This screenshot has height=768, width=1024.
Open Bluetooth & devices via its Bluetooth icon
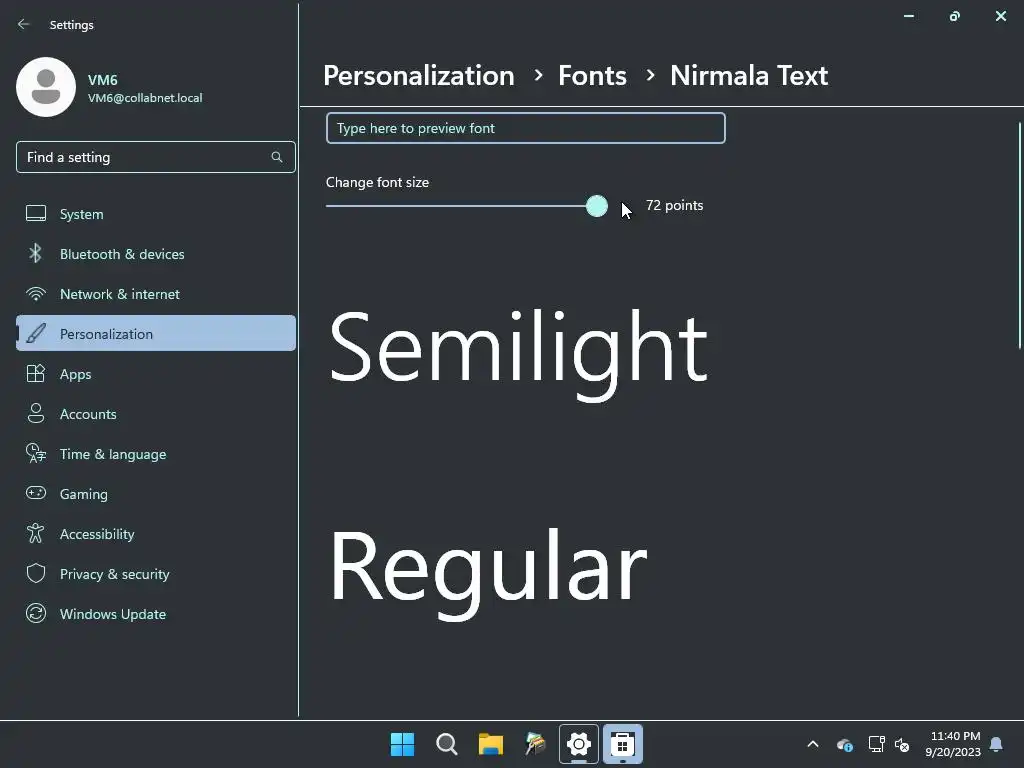[36, 253]
